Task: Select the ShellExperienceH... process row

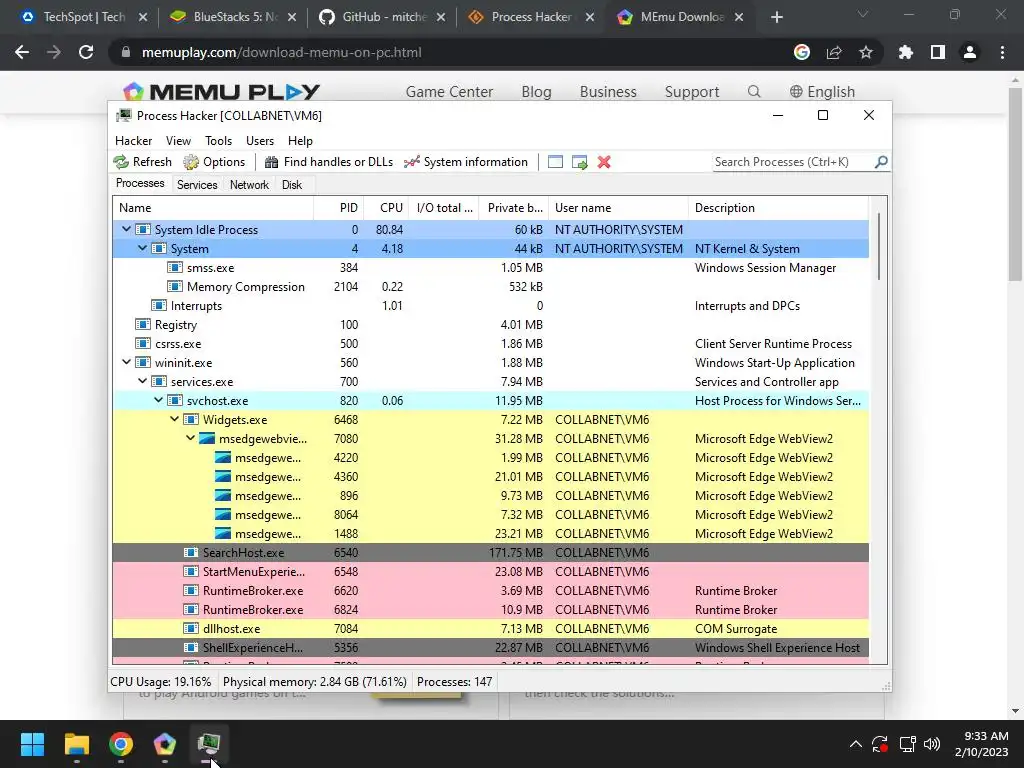Action: point(490,647)
